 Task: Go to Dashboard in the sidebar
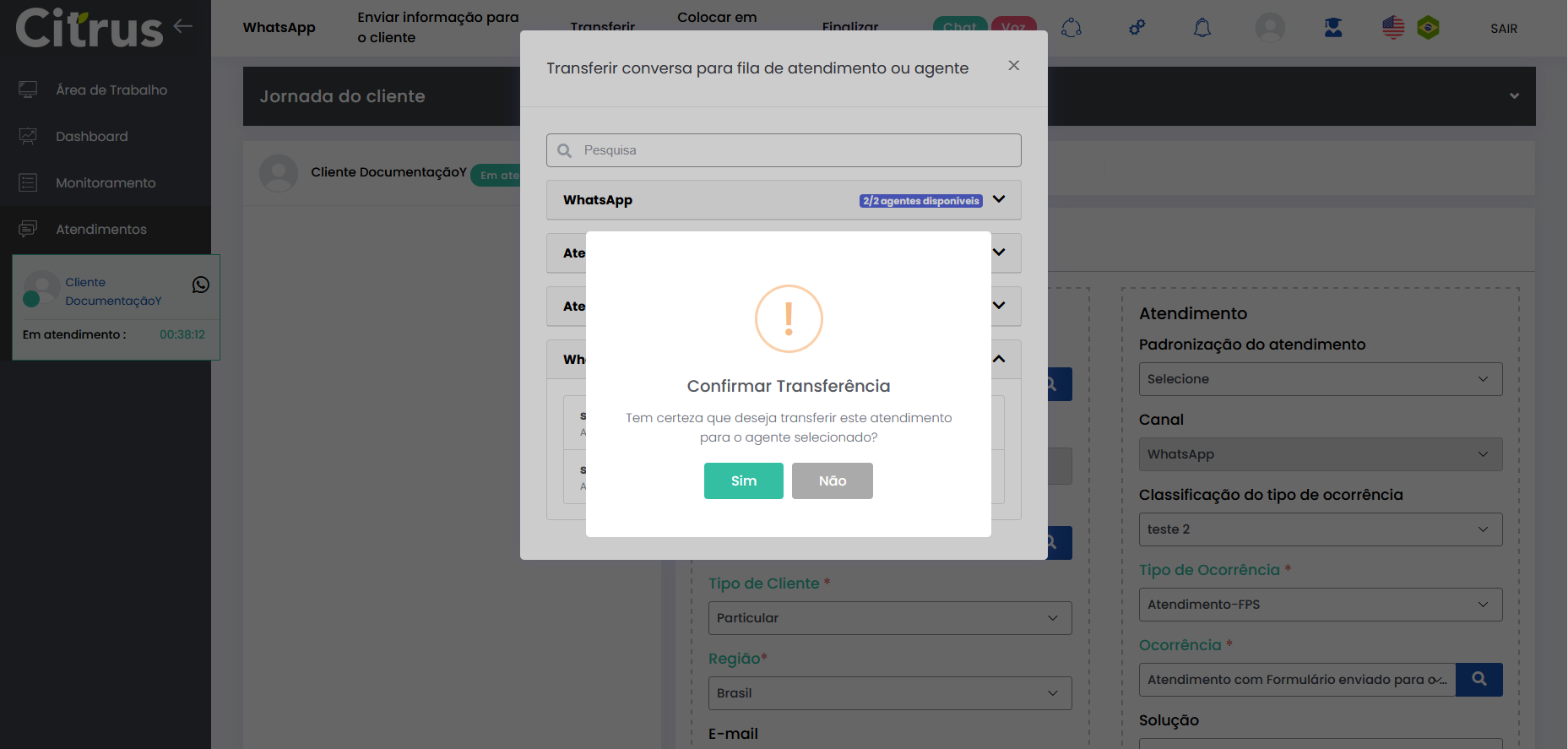pos(91,136)
